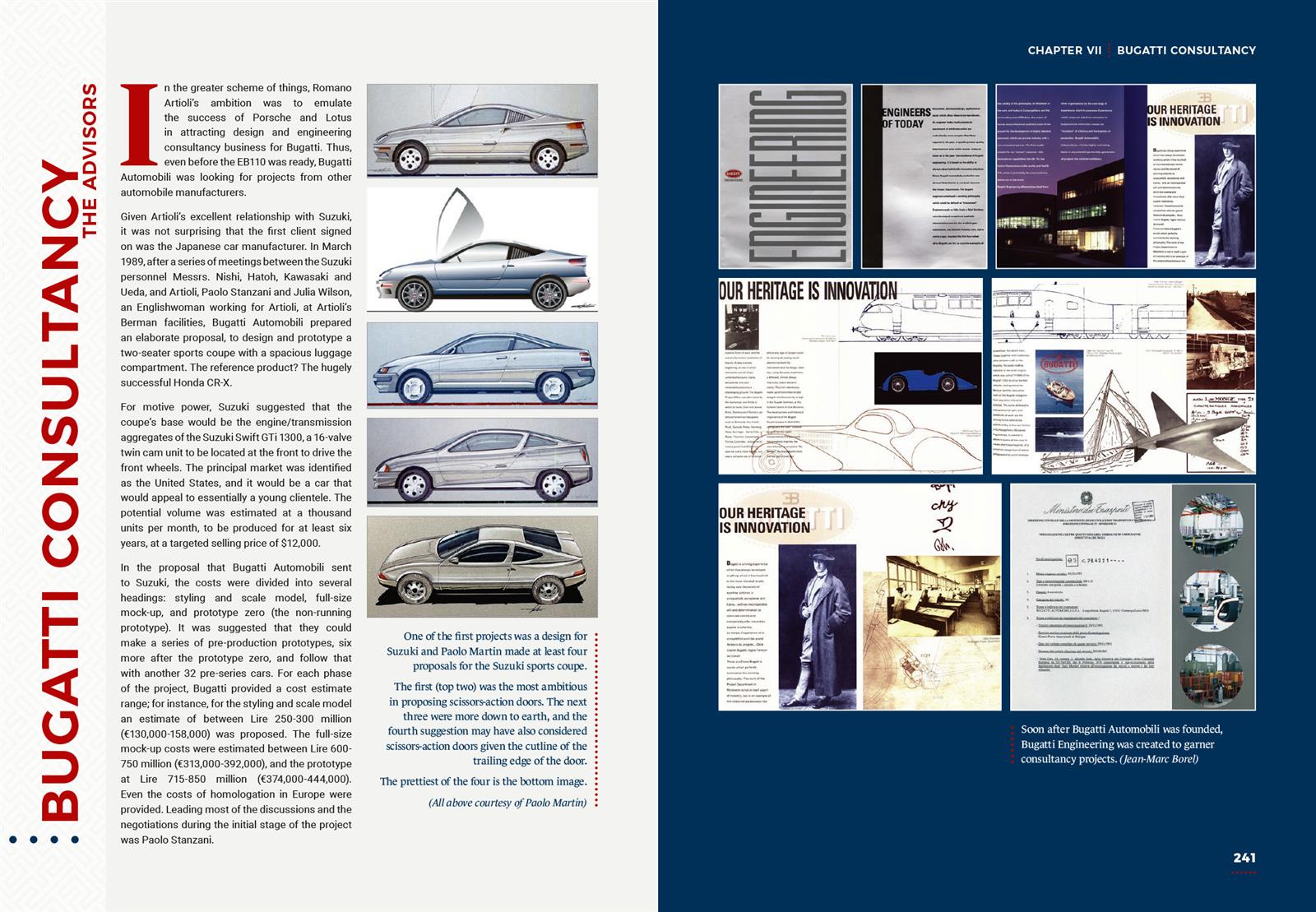Click the paragraph starting 'For motive power'
Image resolution: width=1316 pixels, height=912 pixels.
pos(236,475)
